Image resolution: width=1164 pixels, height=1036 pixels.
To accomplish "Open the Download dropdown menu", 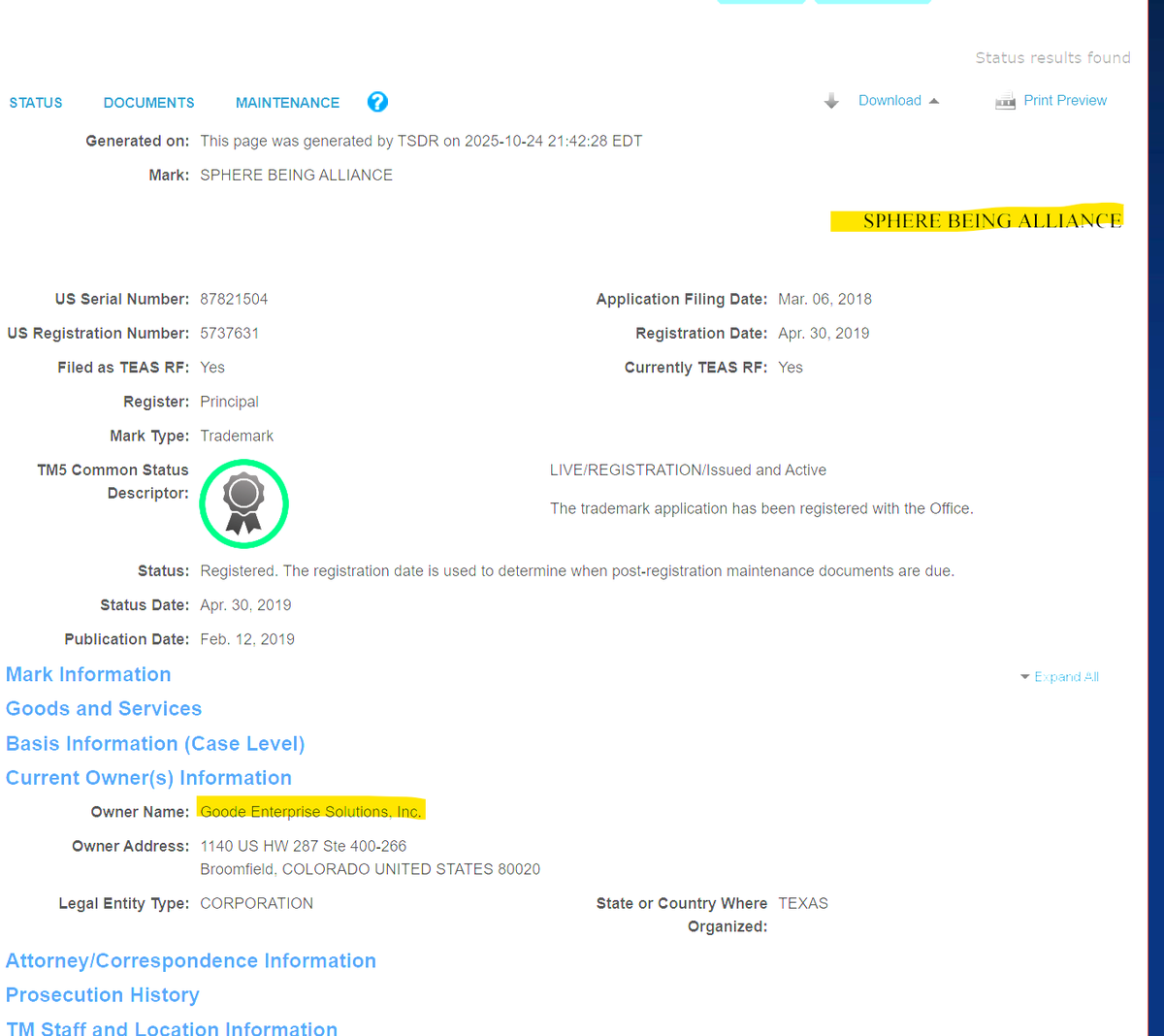I will [889, 101].
